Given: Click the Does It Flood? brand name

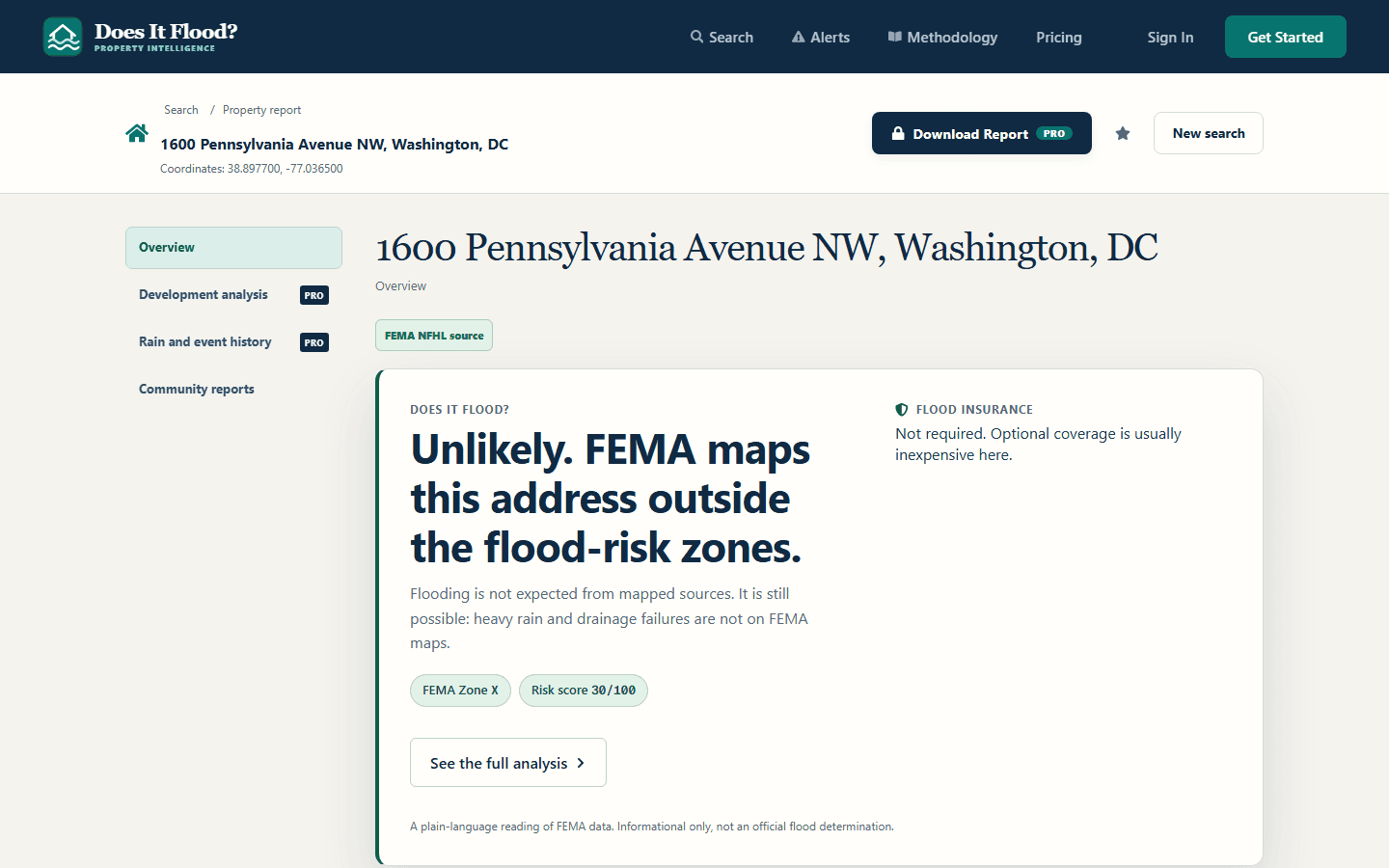Looking at the screenshot, I should pyautogui.click(x=166, y=31).
